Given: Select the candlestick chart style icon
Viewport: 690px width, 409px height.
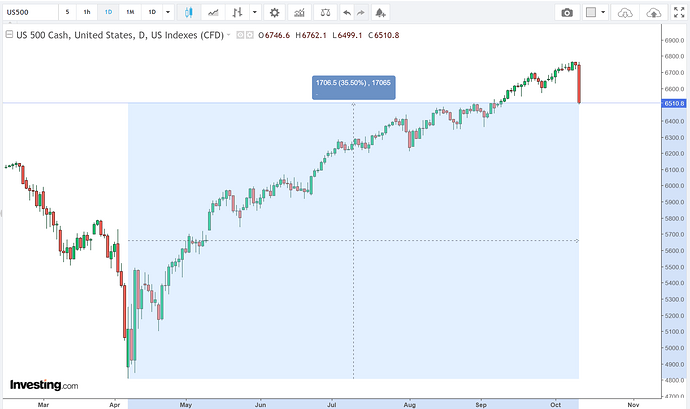Looking at the screenshot, I should [x=188, y=12].
